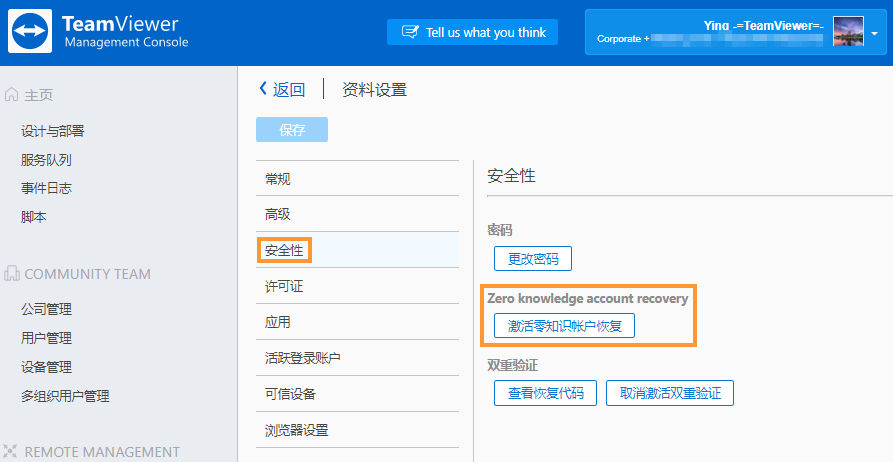The image size is (893, 462).
Task: Click the 查看恢复代码 button
Action: [x=545, y=393]
